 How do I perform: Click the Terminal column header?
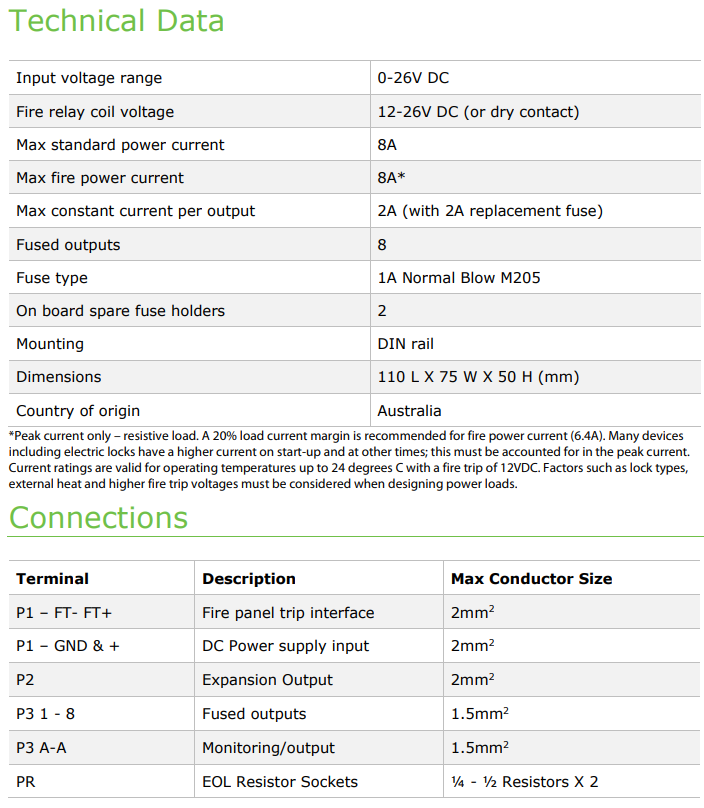pos(52,579)
